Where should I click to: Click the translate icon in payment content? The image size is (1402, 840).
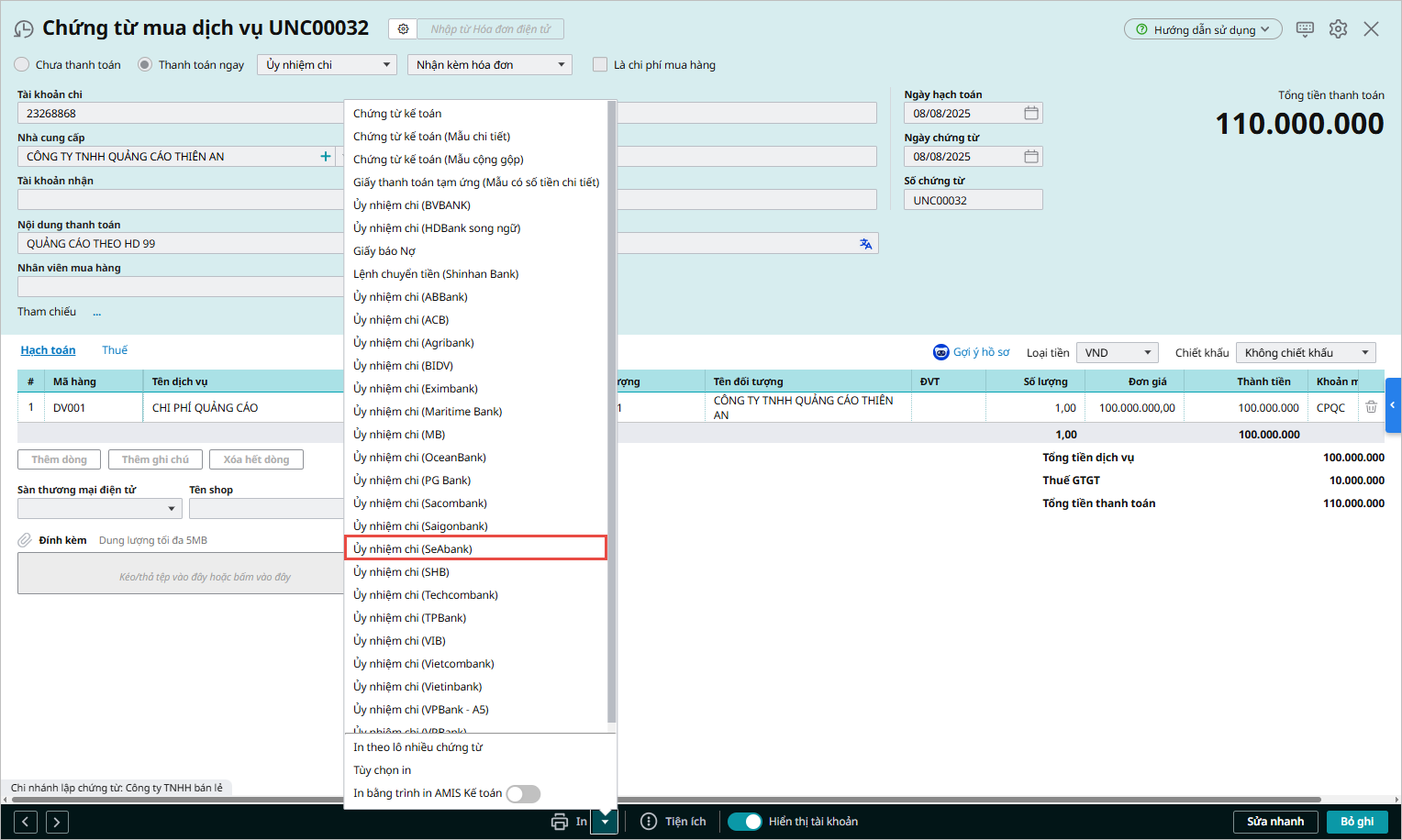[865, 244]
